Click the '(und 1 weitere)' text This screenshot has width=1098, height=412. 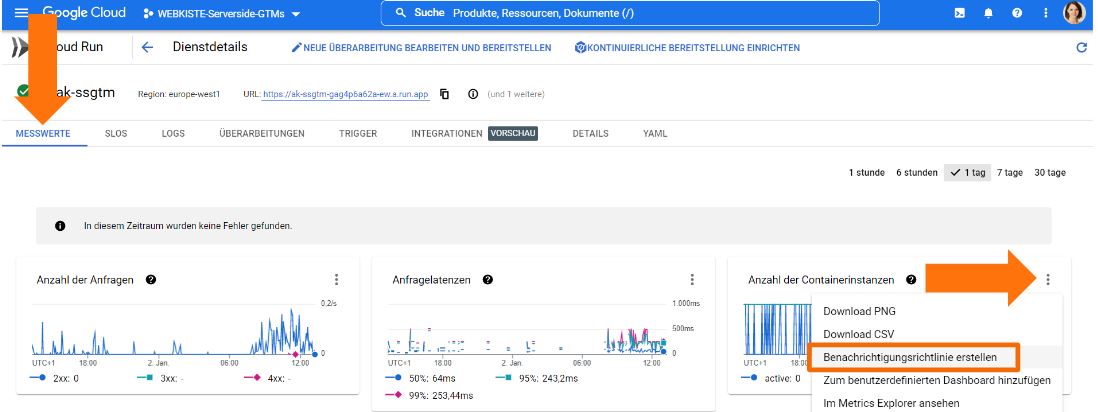tap(515, 94)
